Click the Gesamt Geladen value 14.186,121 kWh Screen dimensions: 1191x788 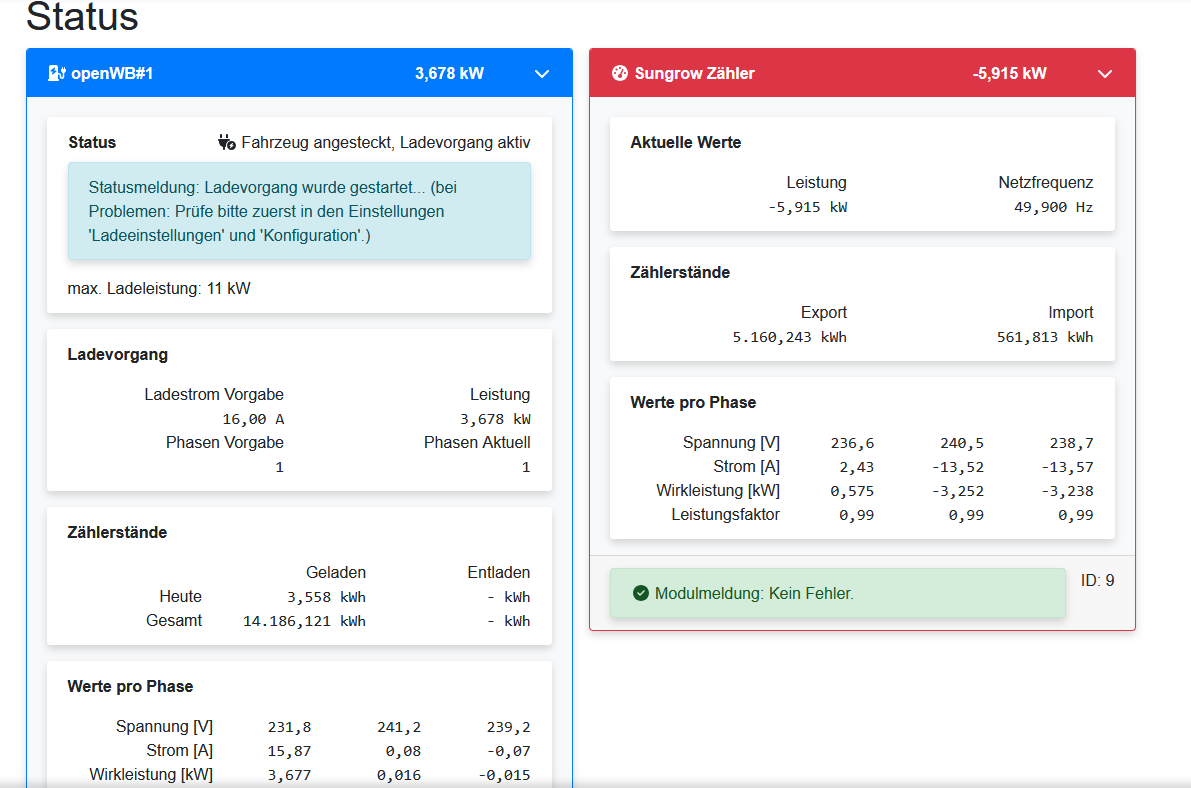[305, 621]
